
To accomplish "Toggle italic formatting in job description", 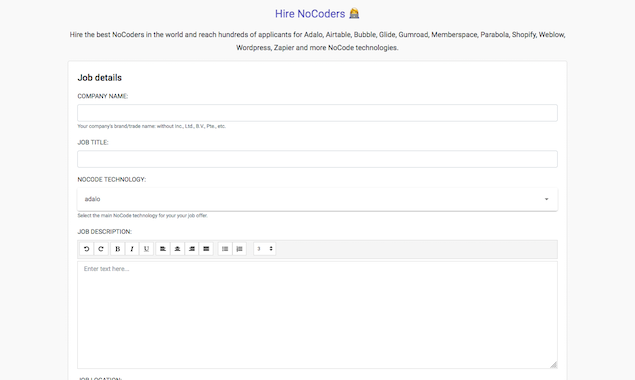I will pyautogui.click(x=132, y=249).
